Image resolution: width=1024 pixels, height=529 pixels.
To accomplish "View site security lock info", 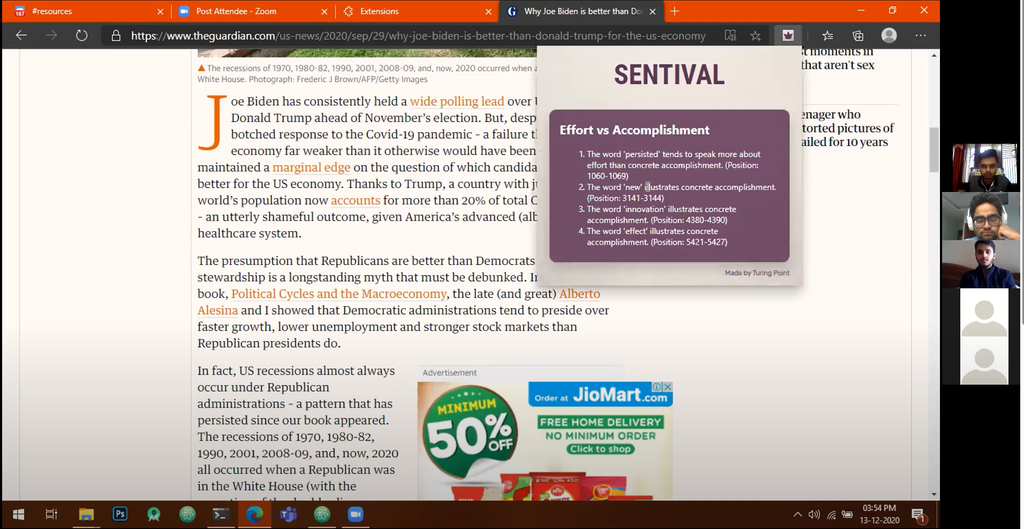I will click(x=116, y=36).
